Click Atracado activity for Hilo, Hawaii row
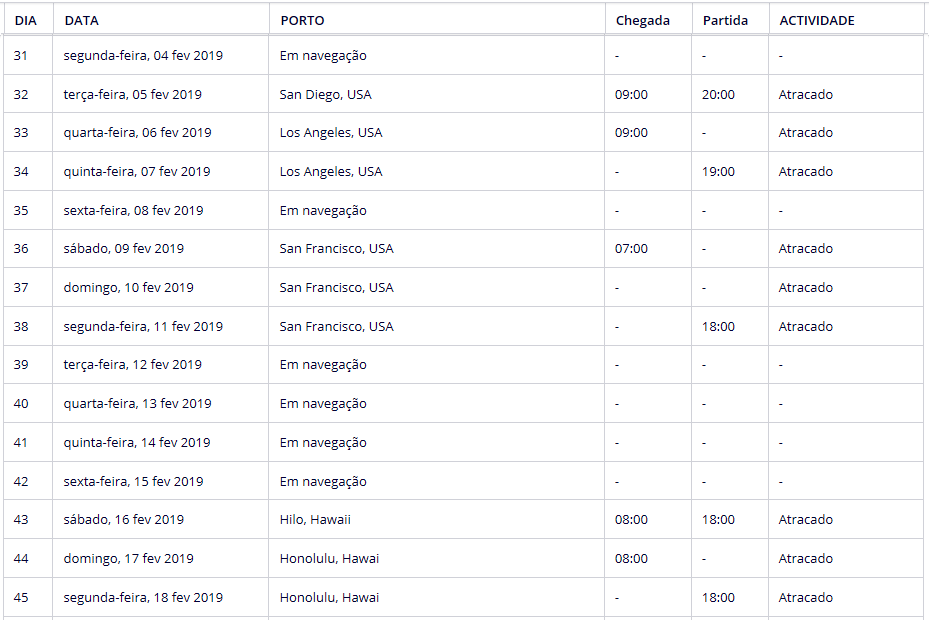This screenshot has height=620, width=929. tap(805, 520)
